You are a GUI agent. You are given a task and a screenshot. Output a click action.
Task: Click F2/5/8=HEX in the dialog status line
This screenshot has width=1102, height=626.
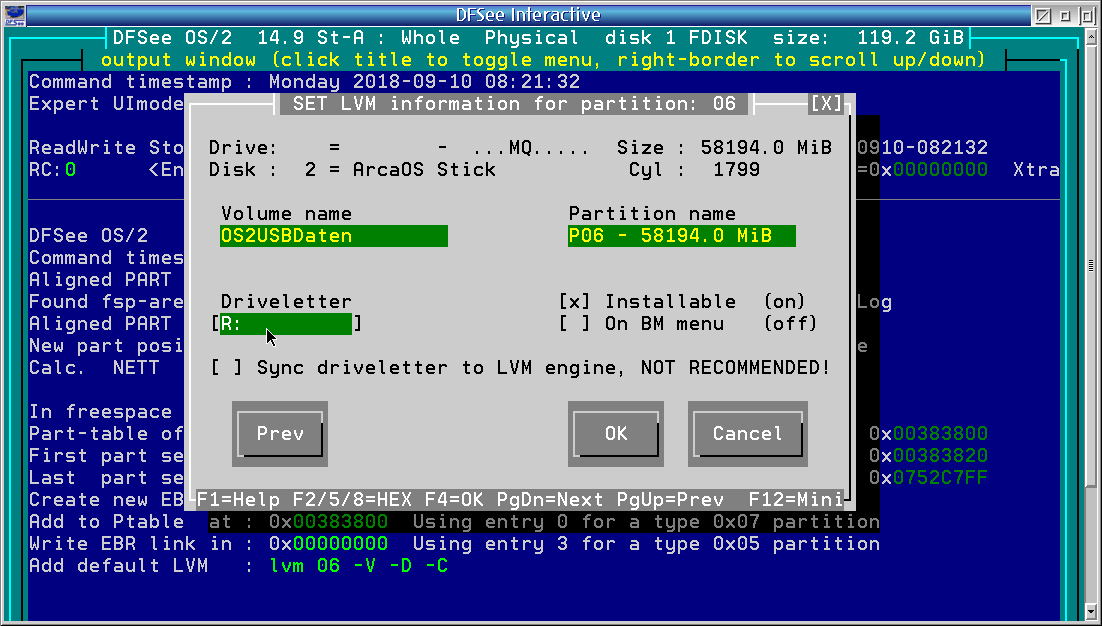[x=352, y=500]
